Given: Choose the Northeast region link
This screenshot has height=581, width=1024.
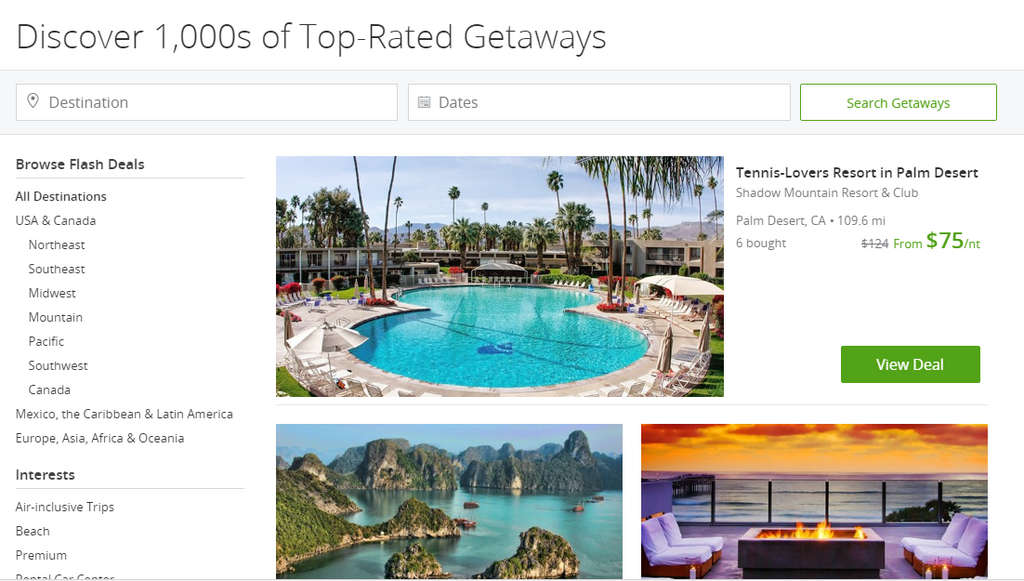Looking at the screenshot, I should click(57, 245).
